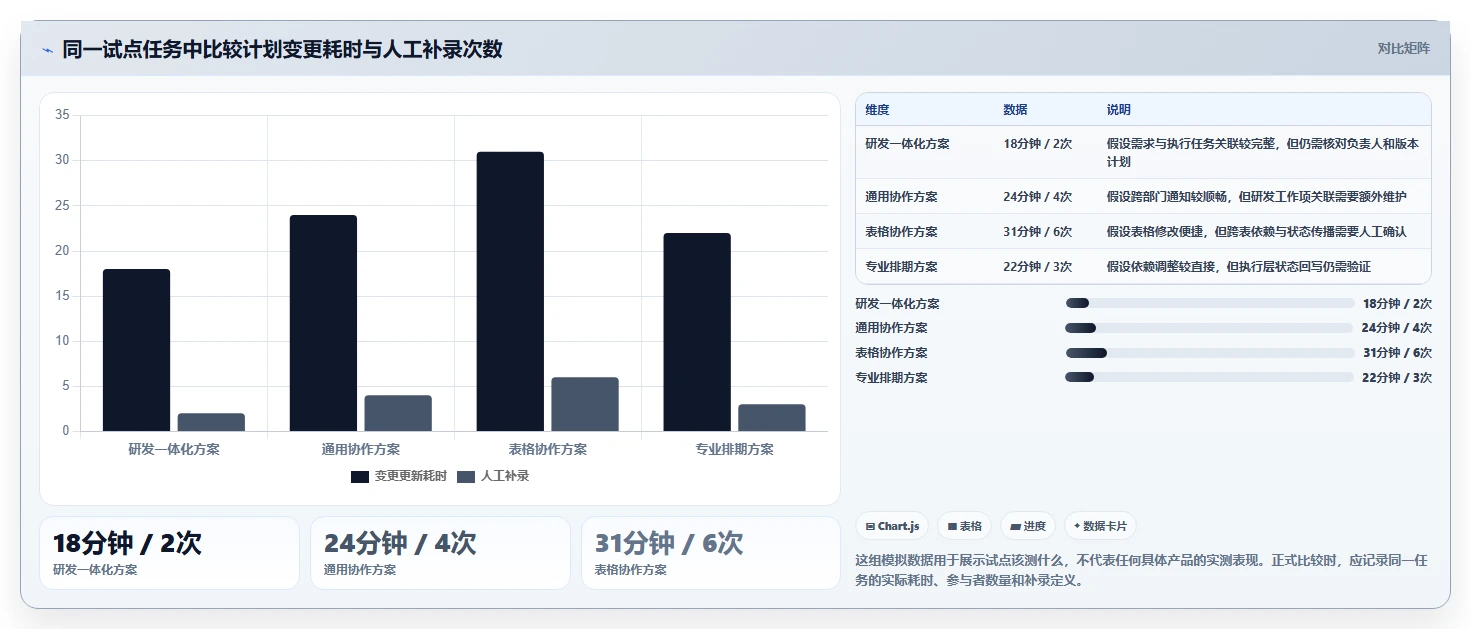Open the 18分钟 / 2次 summary card
This screenshot has height=629, width=1471.
(169, 553)
